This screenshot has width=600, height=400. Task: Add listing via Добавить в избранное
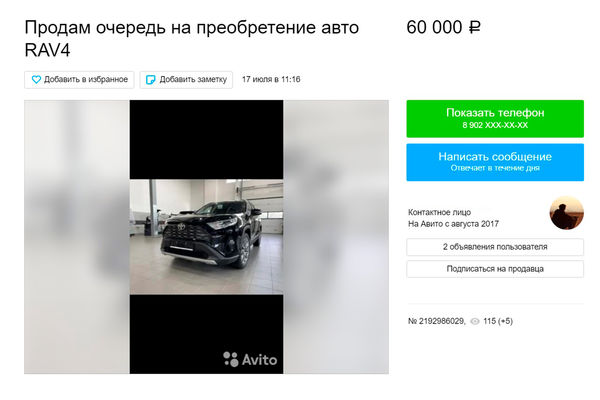79,80
